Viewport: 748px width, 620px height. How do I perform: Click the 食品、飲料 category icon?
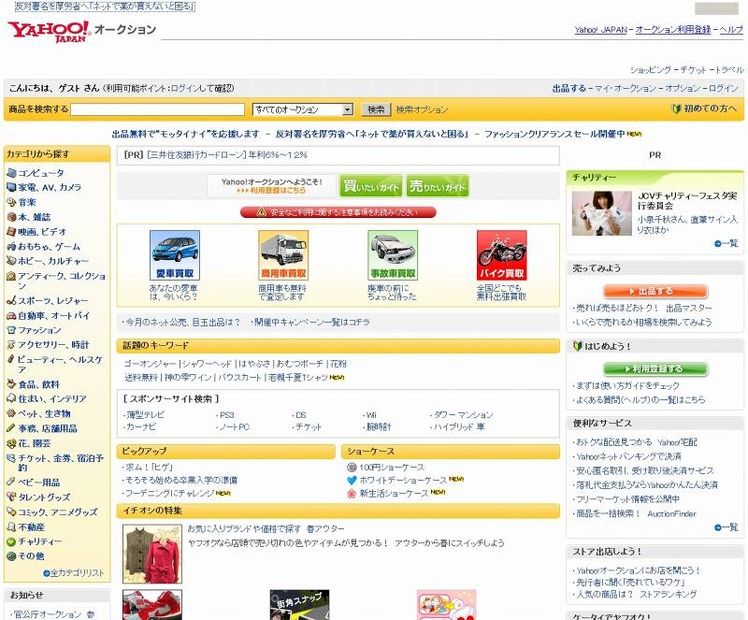[x=11, y=384]
